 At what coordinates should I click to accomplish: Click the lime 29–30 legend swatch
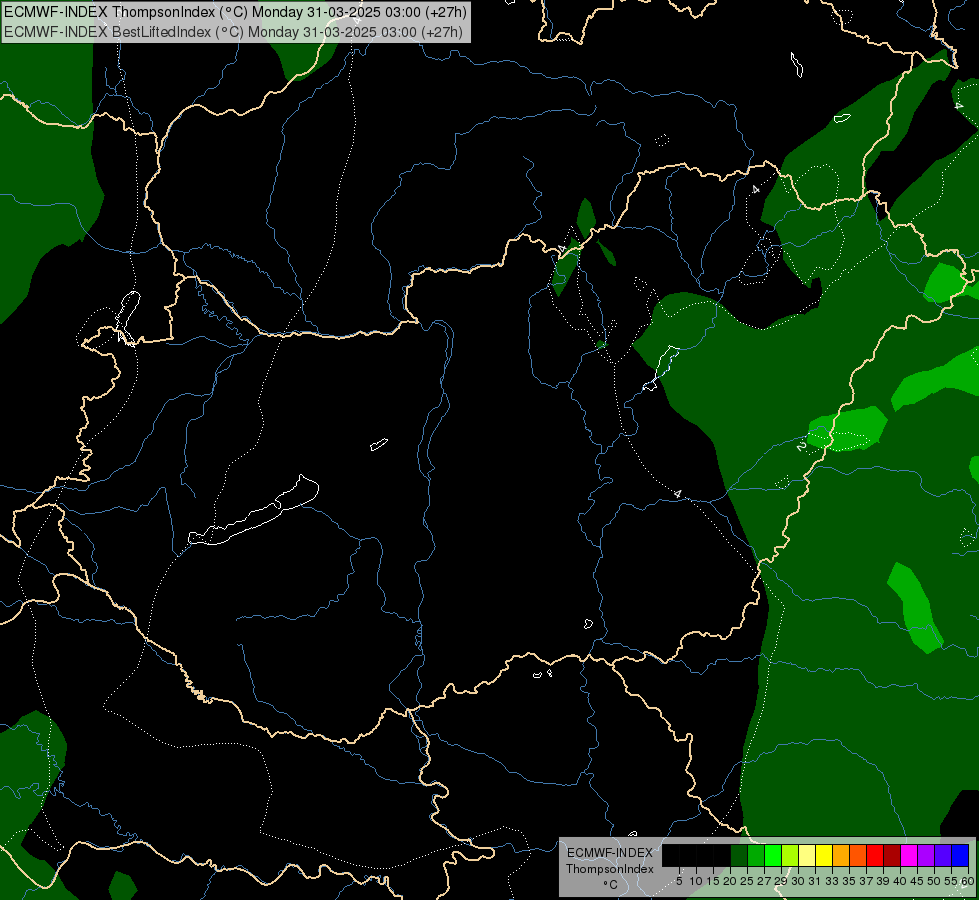(790, 855)
